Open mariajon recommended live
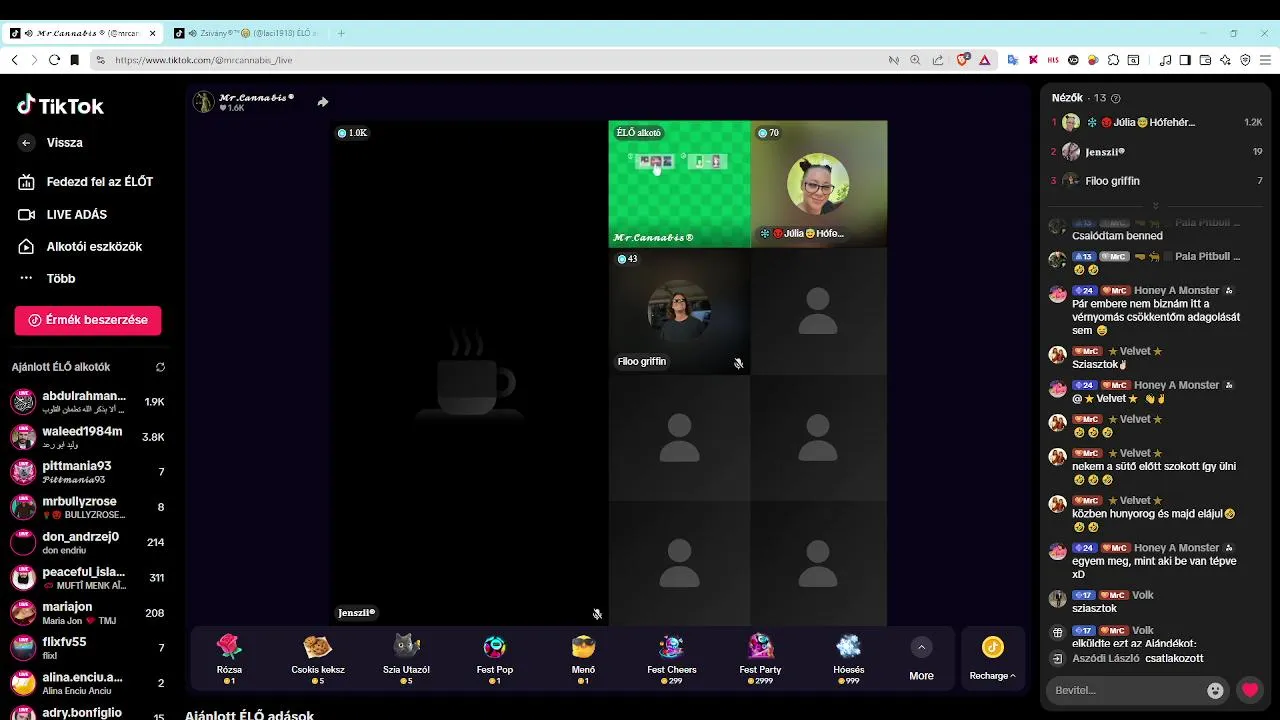 point(88,613)
